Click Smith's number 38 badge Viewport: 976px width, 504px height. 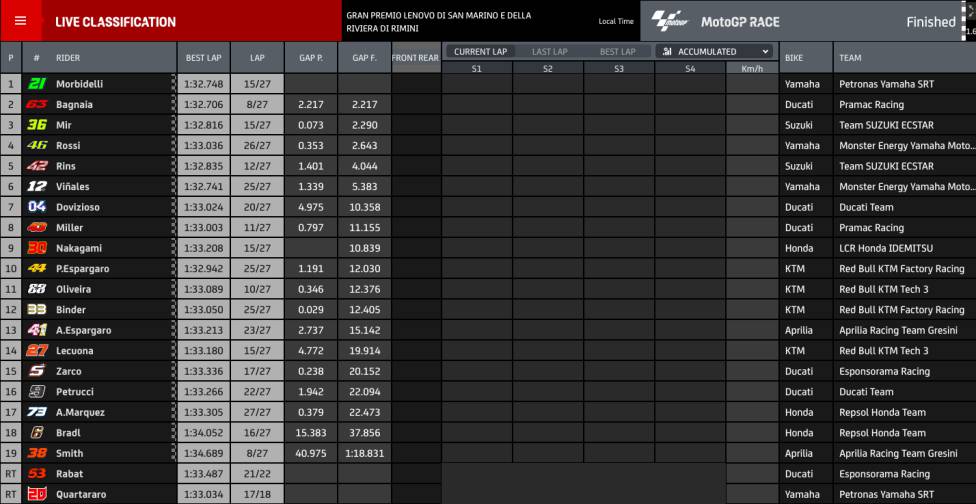point(37,453)
